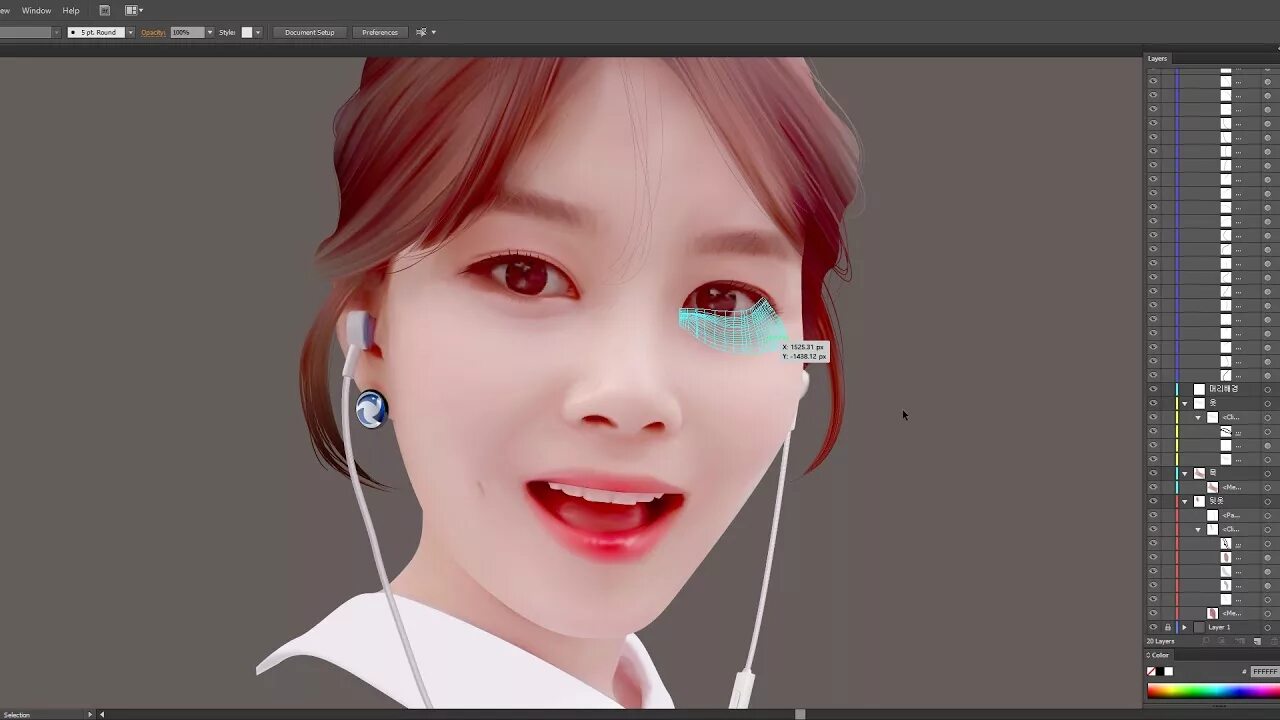The height and width of the screenshot is (720, 1280).
Task: Click target circle of Layer 1
Action: 1267,627
